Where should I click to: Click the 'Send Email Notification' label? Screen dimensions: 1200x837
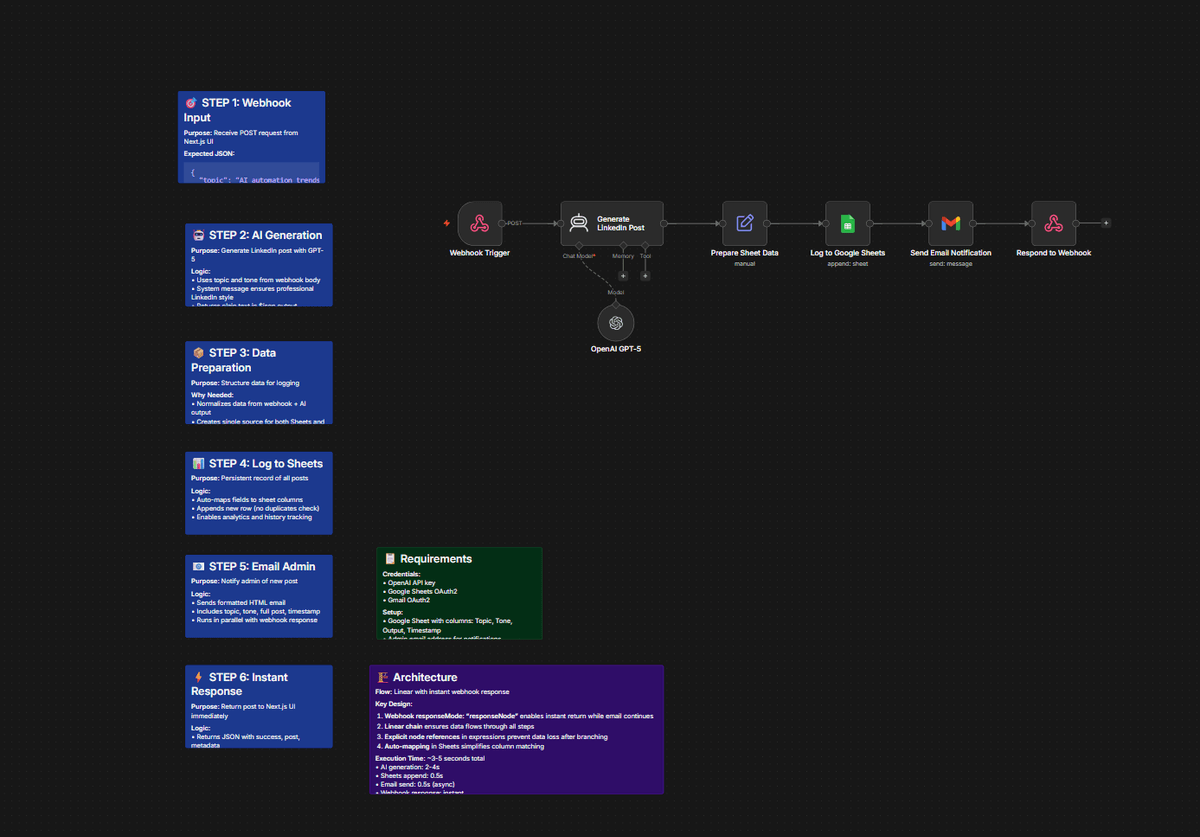(x=951, y=253)
